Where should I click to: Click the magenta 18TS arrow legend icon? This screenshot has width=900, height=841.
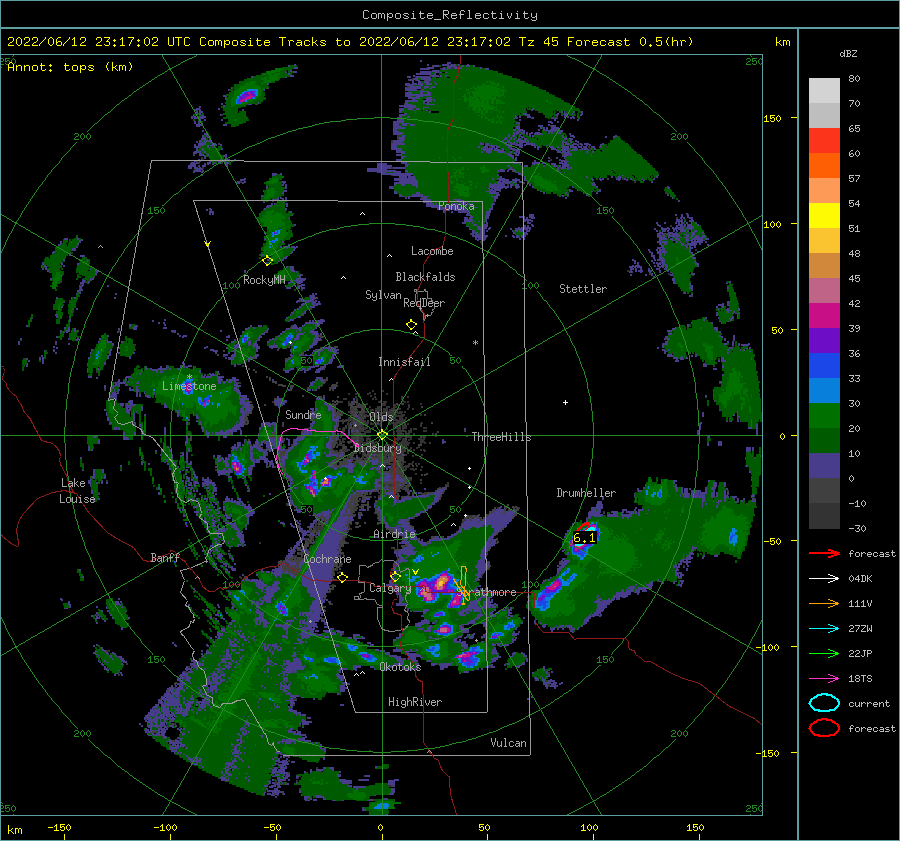click(824, 679)
